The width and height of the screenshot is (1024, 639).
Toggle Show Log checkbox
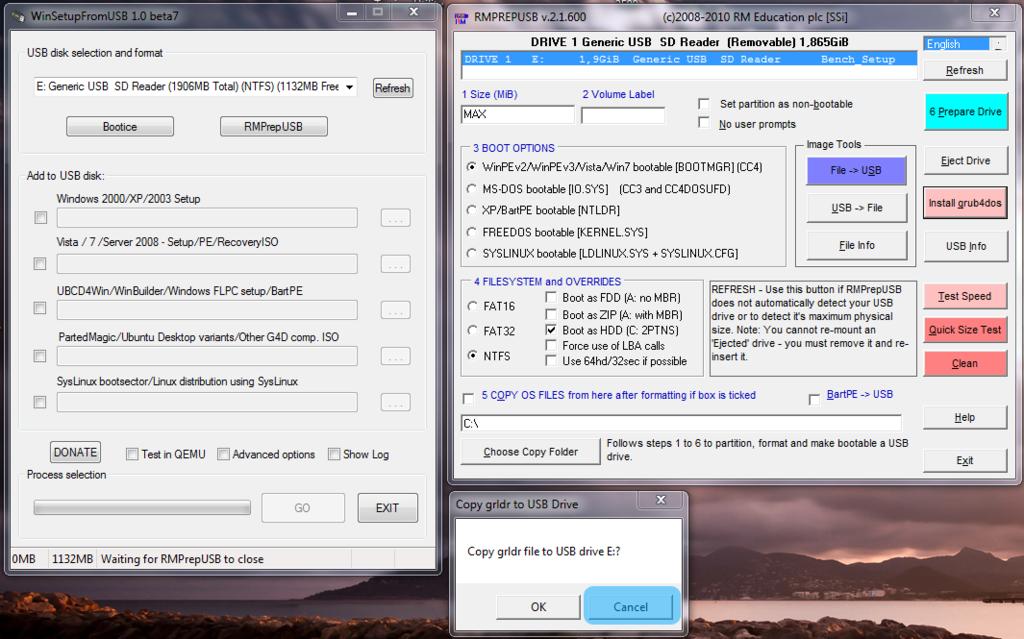334,454
